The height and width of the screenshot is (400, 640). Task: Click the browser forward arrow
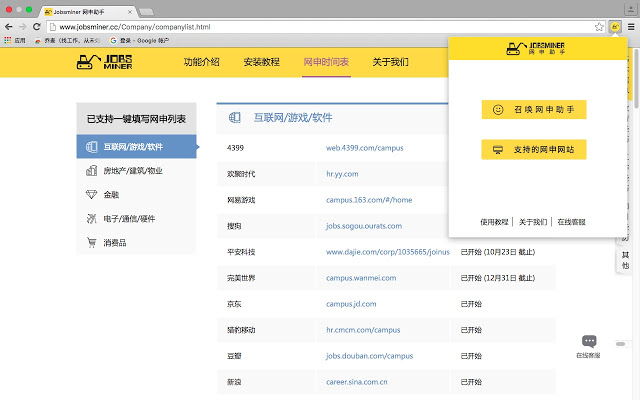[22, 27]
